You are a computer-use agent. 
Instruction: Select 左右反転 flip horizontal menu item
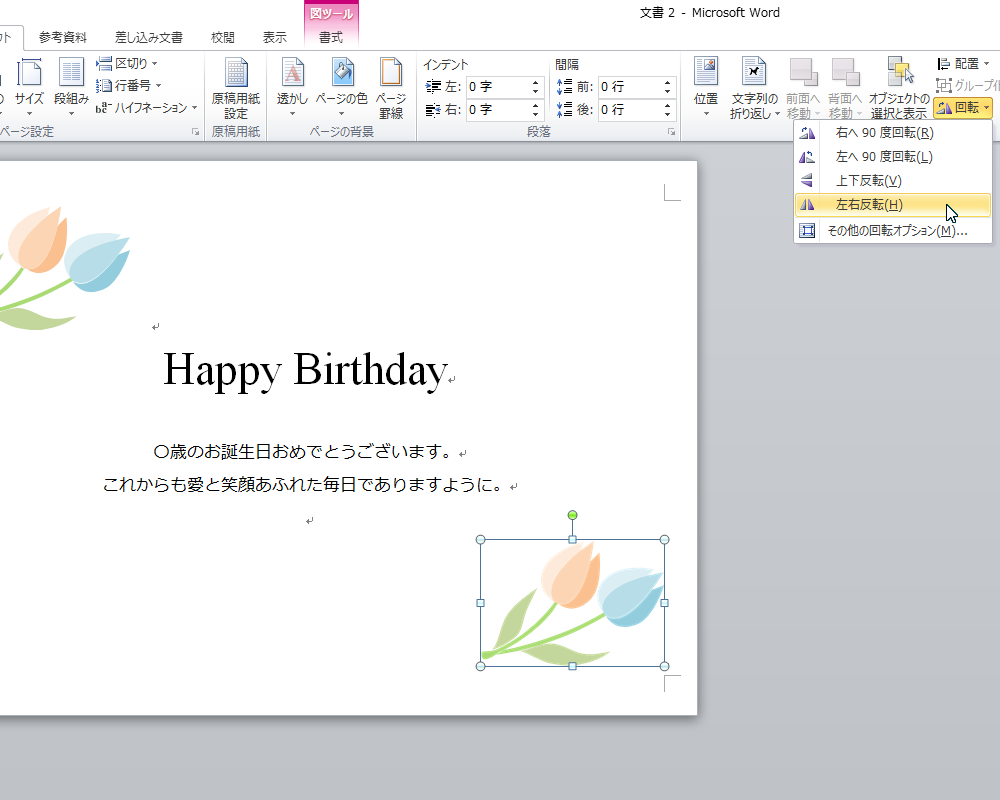click(x=868, y=205)
